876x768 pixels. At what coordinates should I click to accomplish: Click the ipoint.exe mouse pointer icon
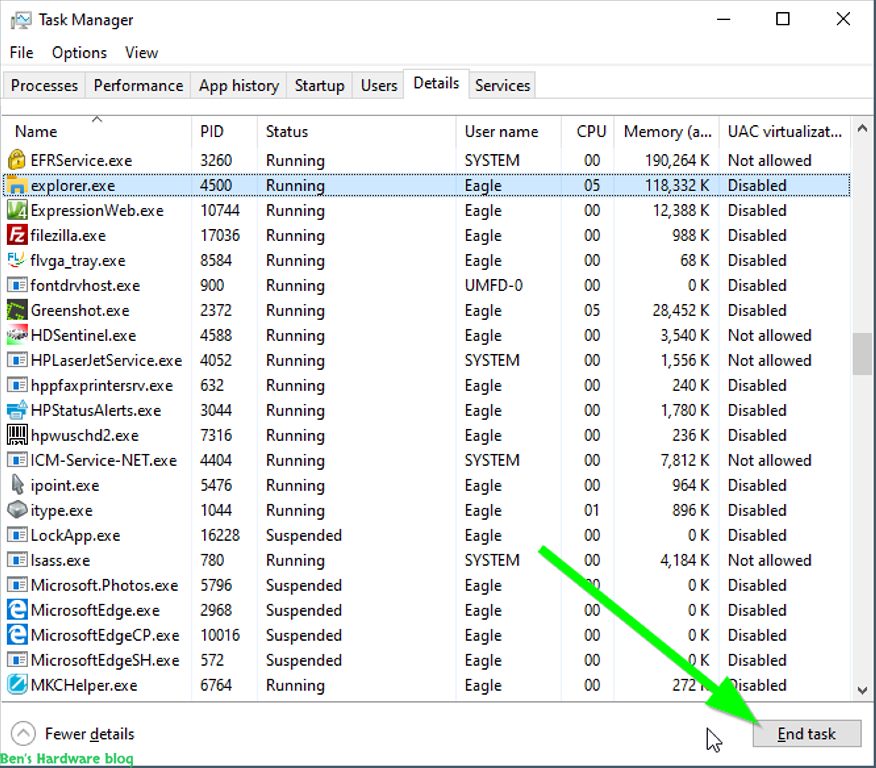(17, 485)
